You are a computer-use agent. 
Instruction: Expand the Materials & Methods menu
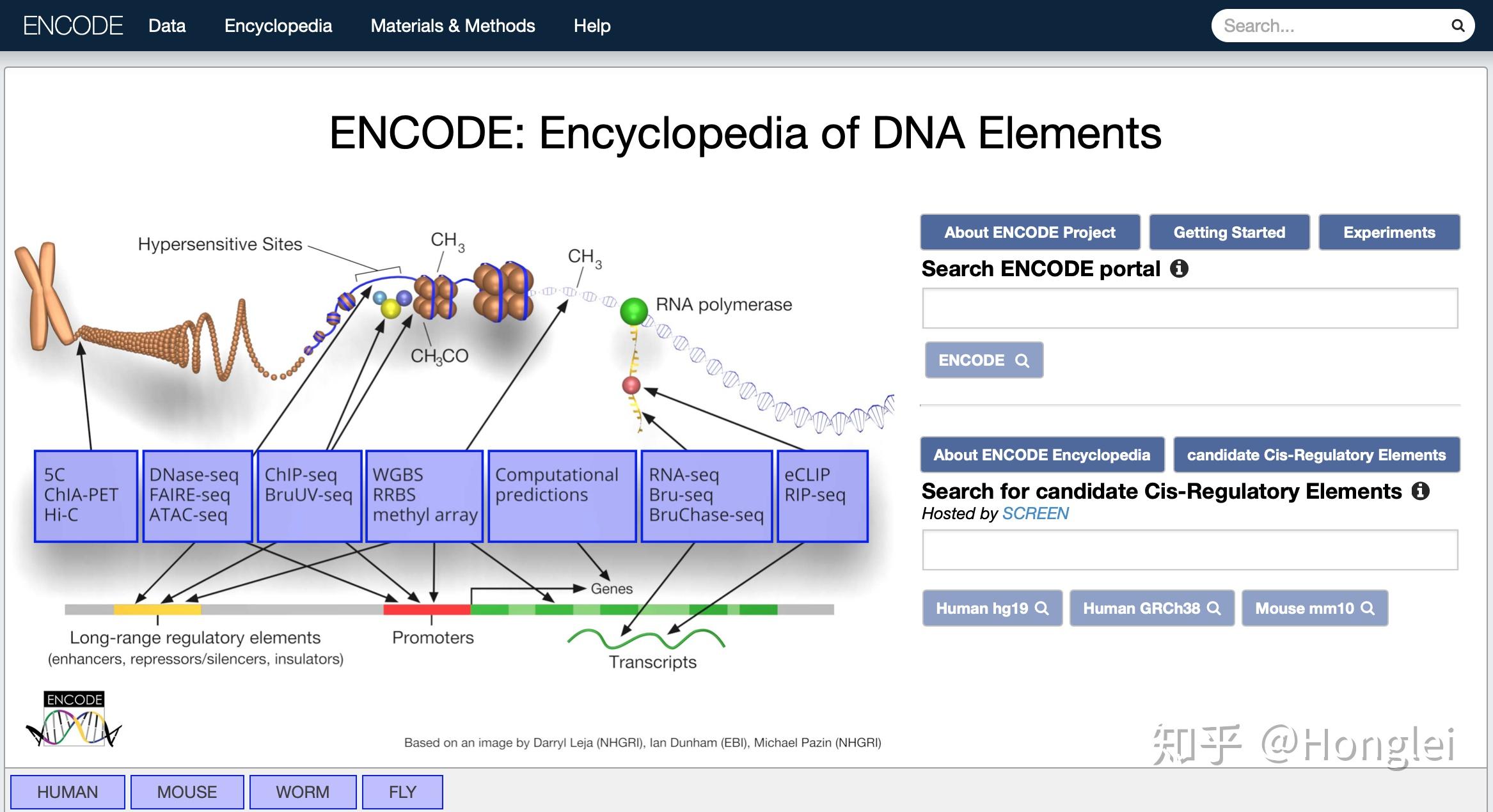click(x=453, y=26)
